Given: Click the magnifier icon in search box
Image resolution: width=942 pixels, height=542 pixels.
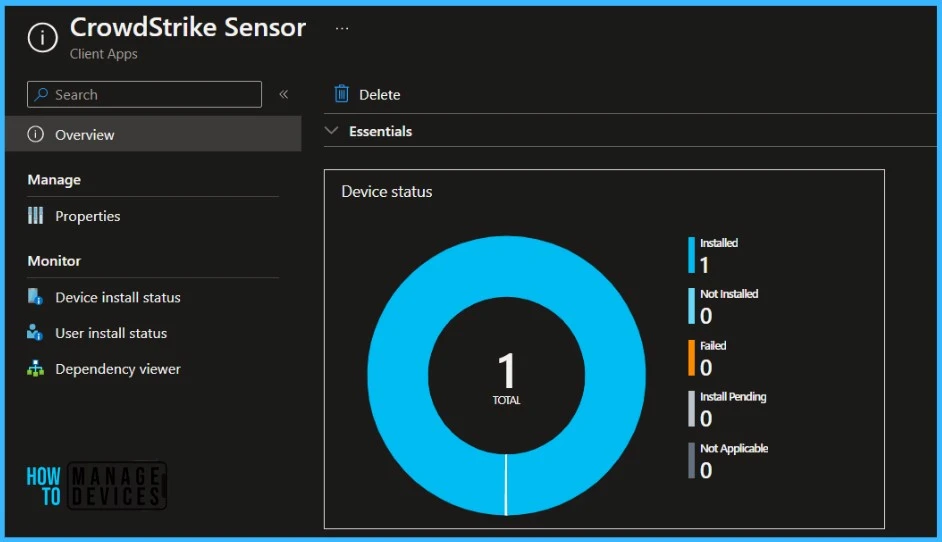Looking at the screenshot, I should click(x=41, y=94).
